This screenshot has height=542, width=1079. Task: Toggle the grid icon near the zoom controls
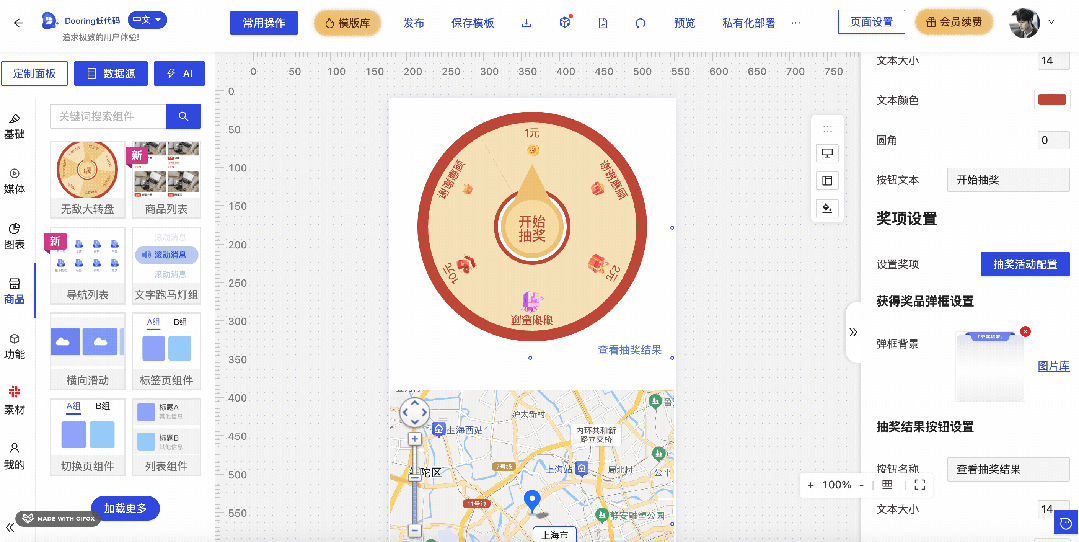coord(888,484)
